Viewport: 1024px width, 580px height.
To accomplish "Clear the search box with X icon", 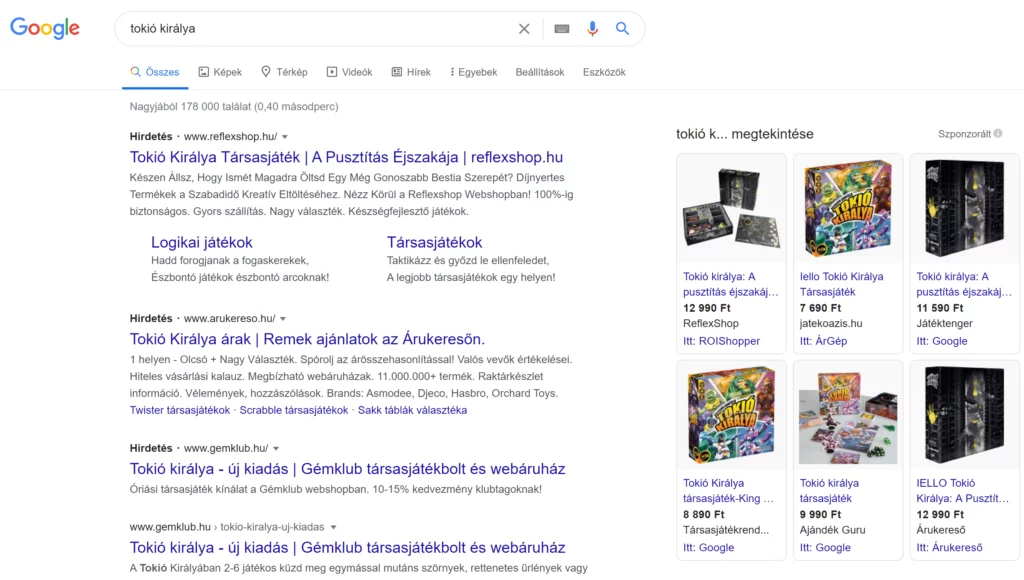I will (x=524, y=29).
